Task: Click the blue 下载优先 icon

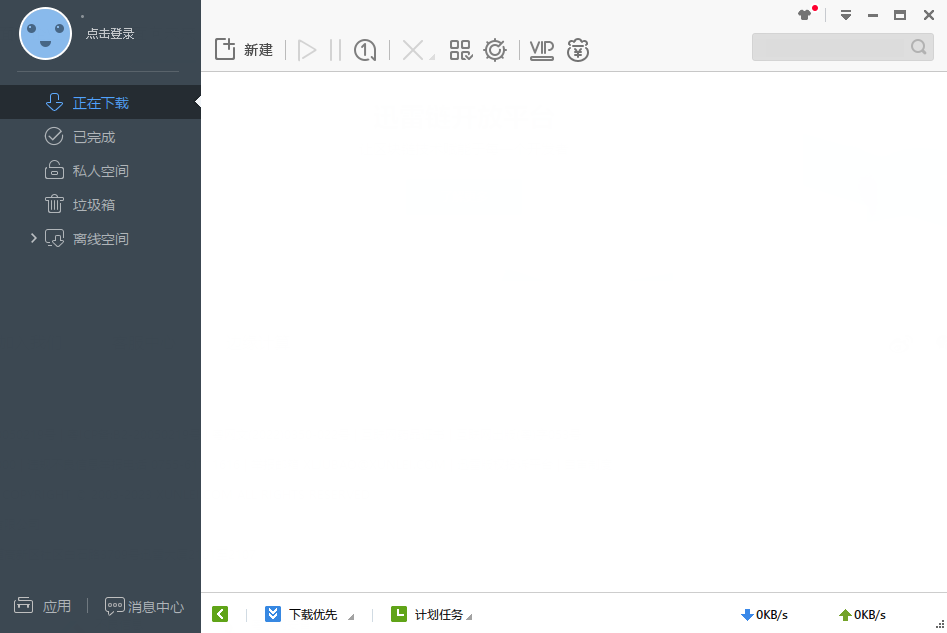Action: (273, 614)
